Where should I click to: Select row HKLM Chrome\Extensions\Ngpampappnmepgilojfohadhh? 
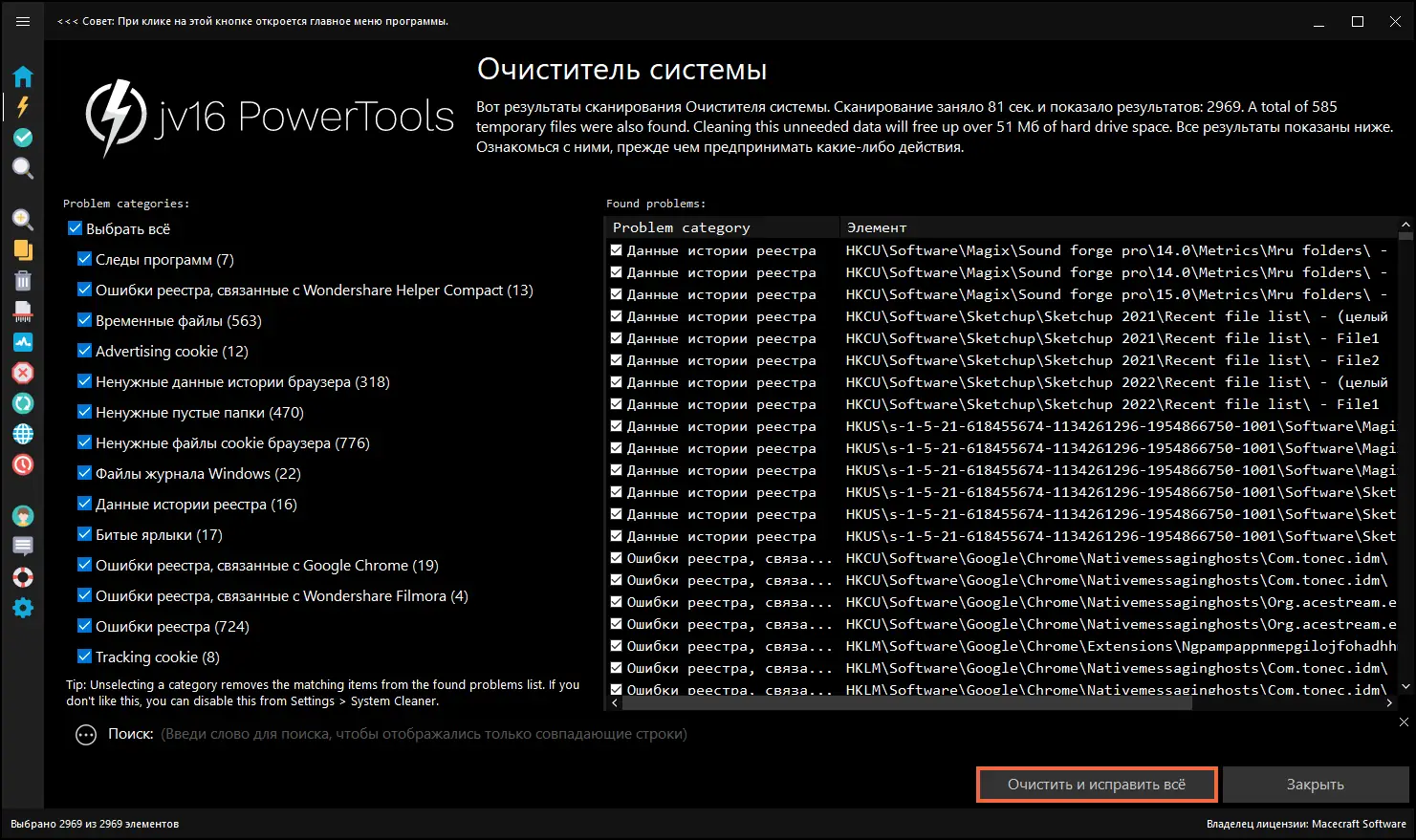pyautogui.click(x=1001, y=646)
